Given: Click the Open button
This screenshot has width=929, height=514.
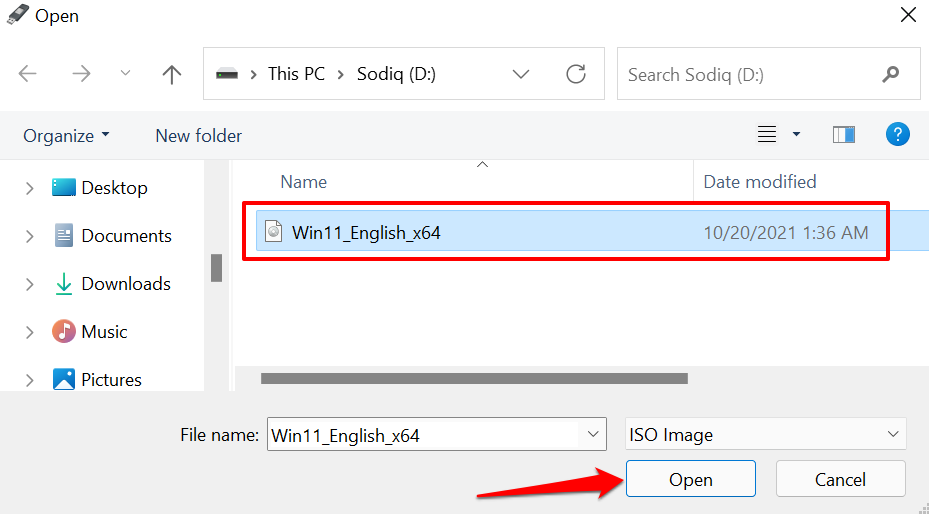Looking at the screenshot, I should click(690, 480).
